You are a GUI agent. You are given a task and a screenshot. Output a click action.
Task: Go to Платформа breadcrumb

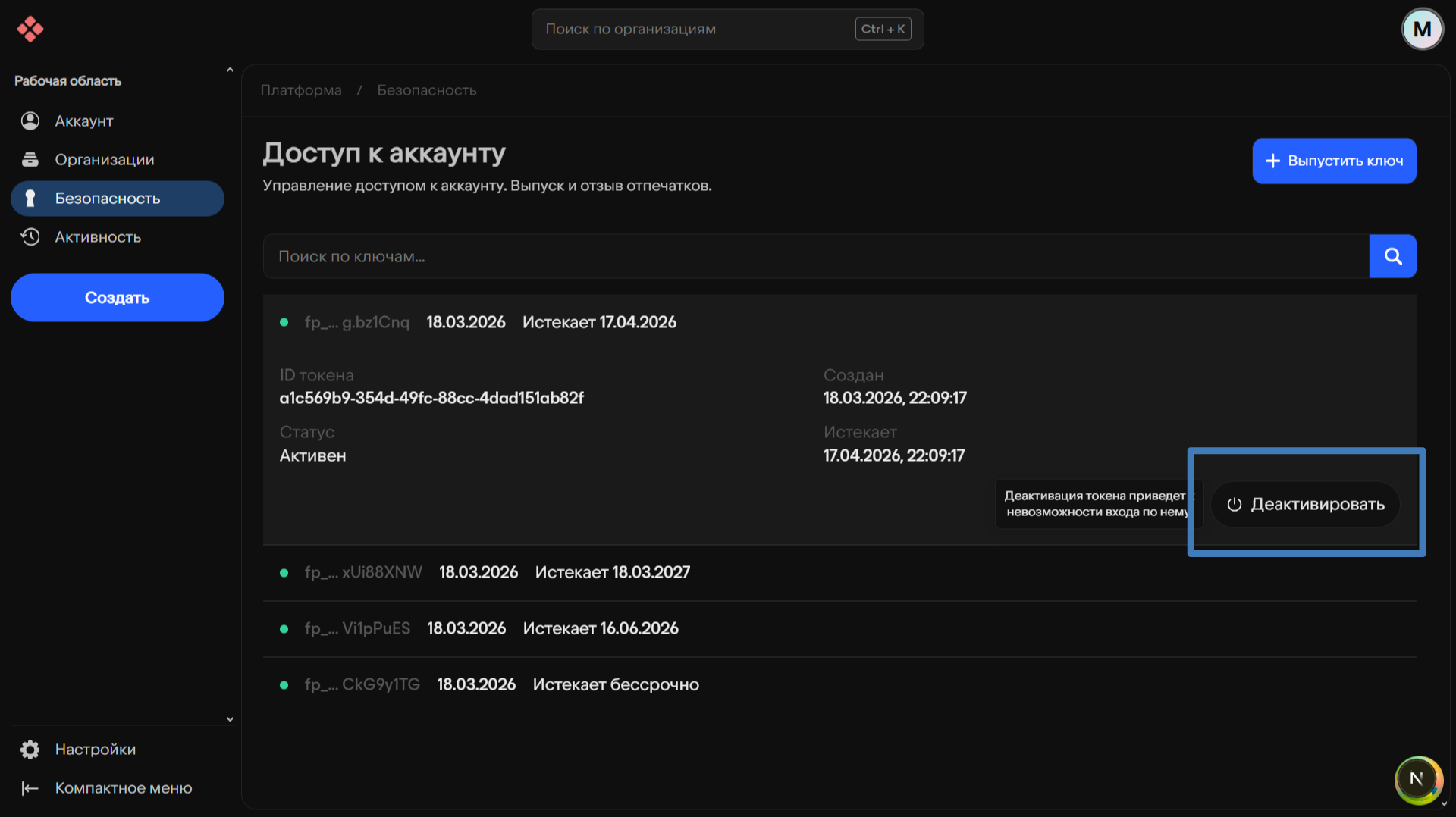tap(301, 90)
